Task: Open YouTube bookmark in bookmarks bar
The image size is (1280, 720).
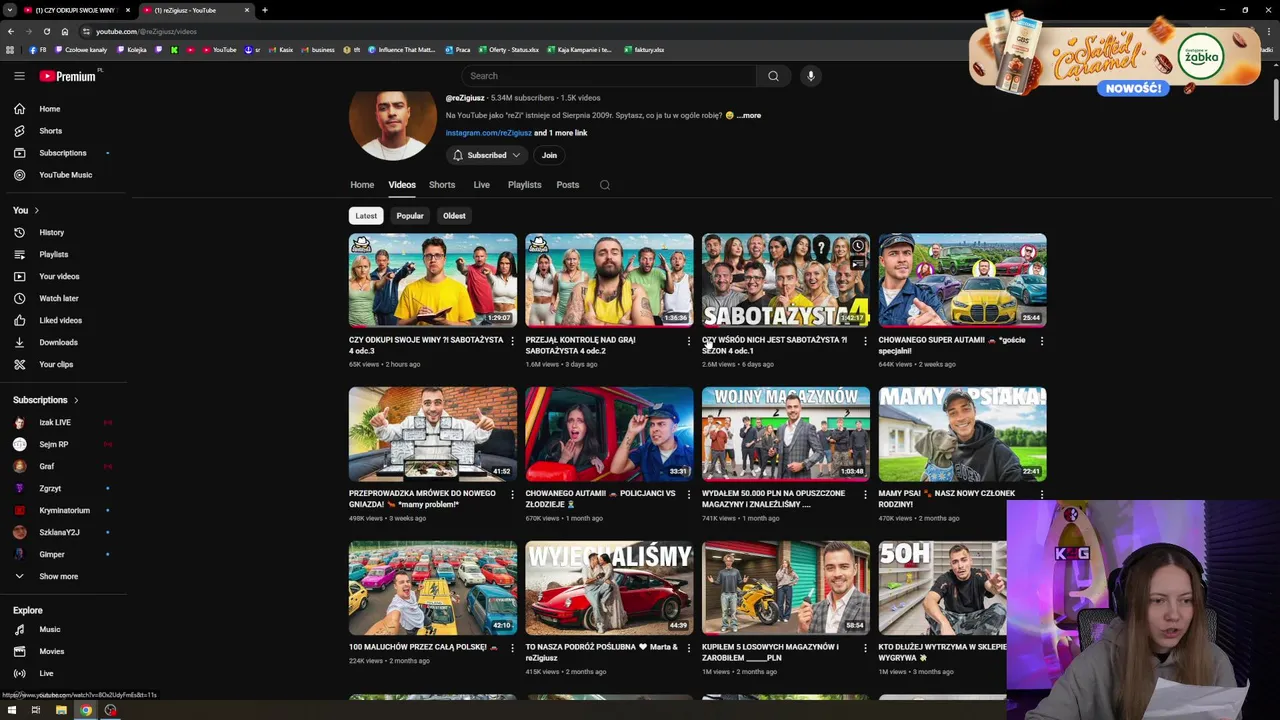Action: (219, 49)
